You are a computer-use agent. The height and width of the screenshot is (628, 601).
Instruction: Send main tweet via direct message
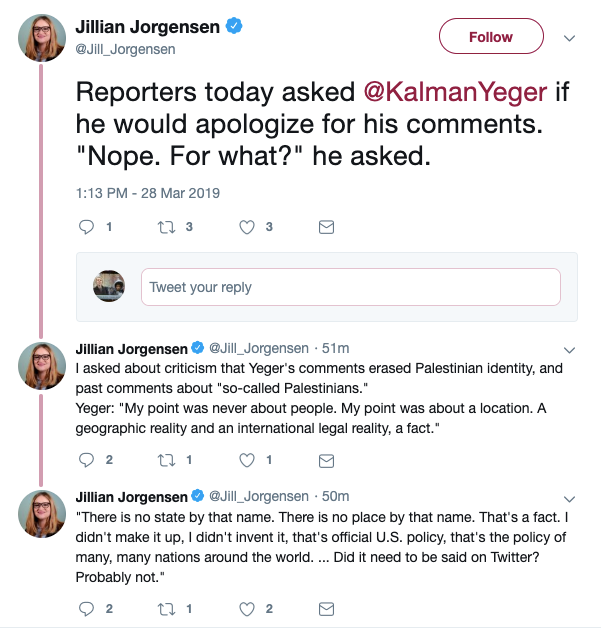pos(325,227)
